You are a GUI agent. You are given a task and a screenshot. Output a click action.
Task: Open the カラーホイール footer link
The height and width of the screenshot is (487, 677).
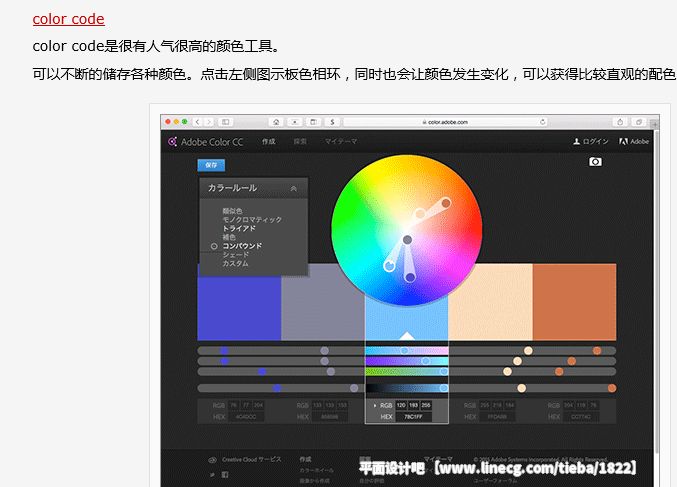pos(316,470)
